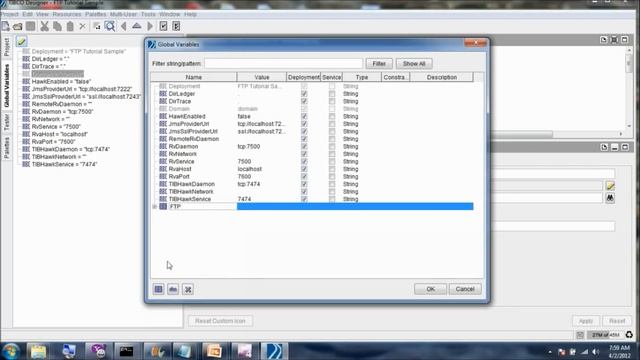Enable Service checkbox for RvaPort

click(x=332, y=176)
